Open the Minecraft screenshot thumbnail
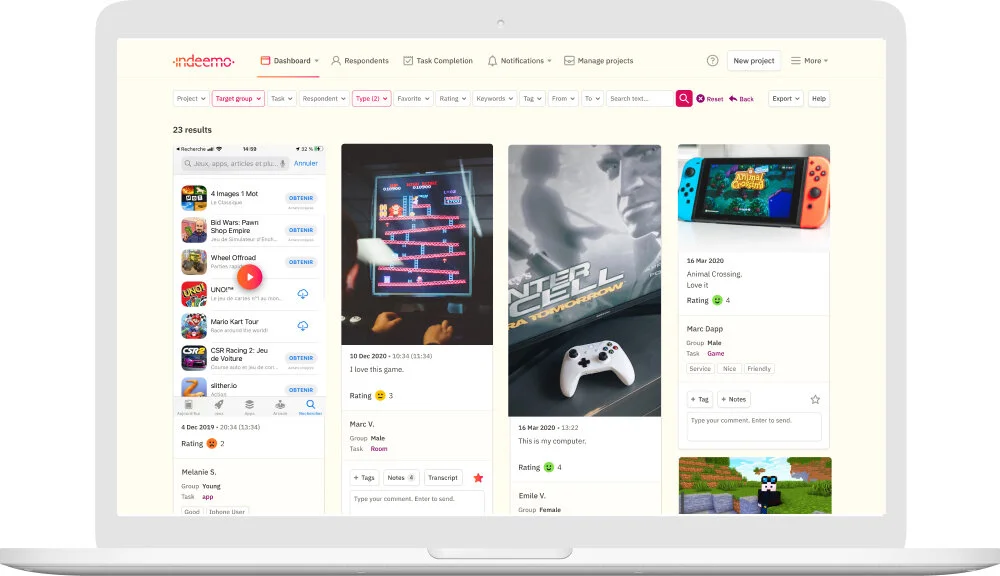1000x576 pixels. pyautogui.click(x=755, y=485)
